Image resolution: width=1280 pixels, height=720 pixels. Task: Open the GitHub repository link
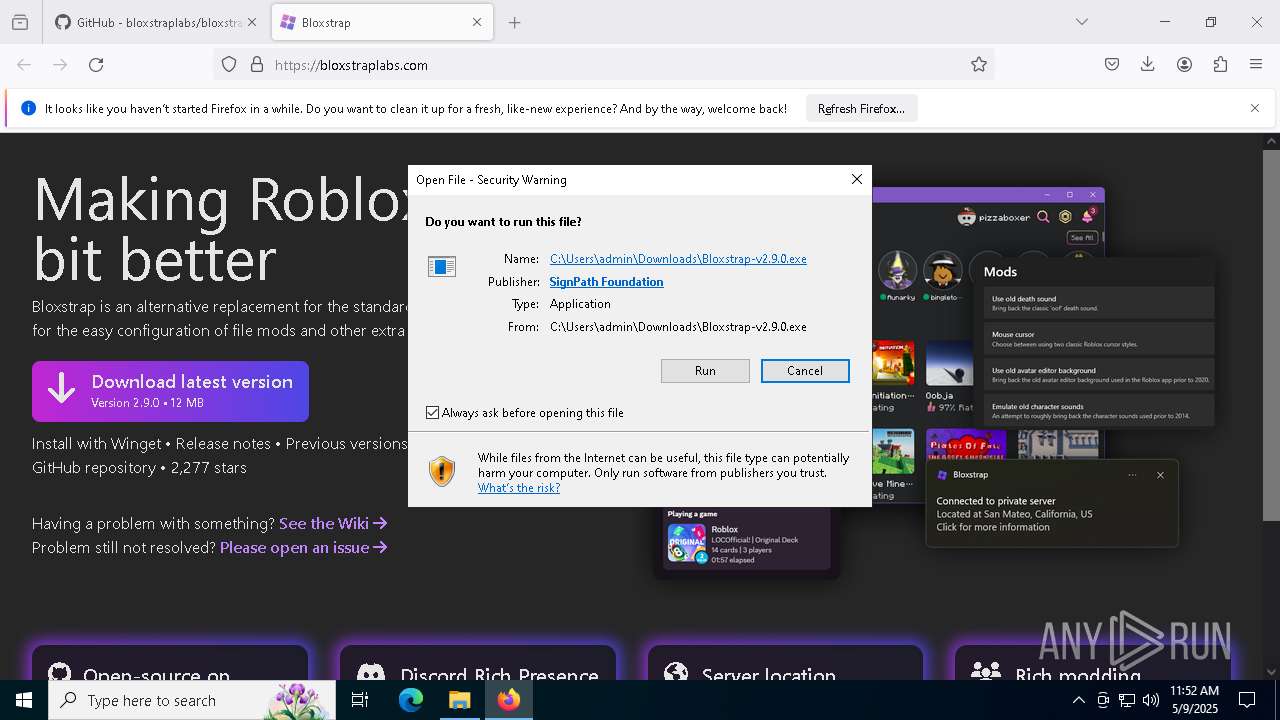coord(93,468)
